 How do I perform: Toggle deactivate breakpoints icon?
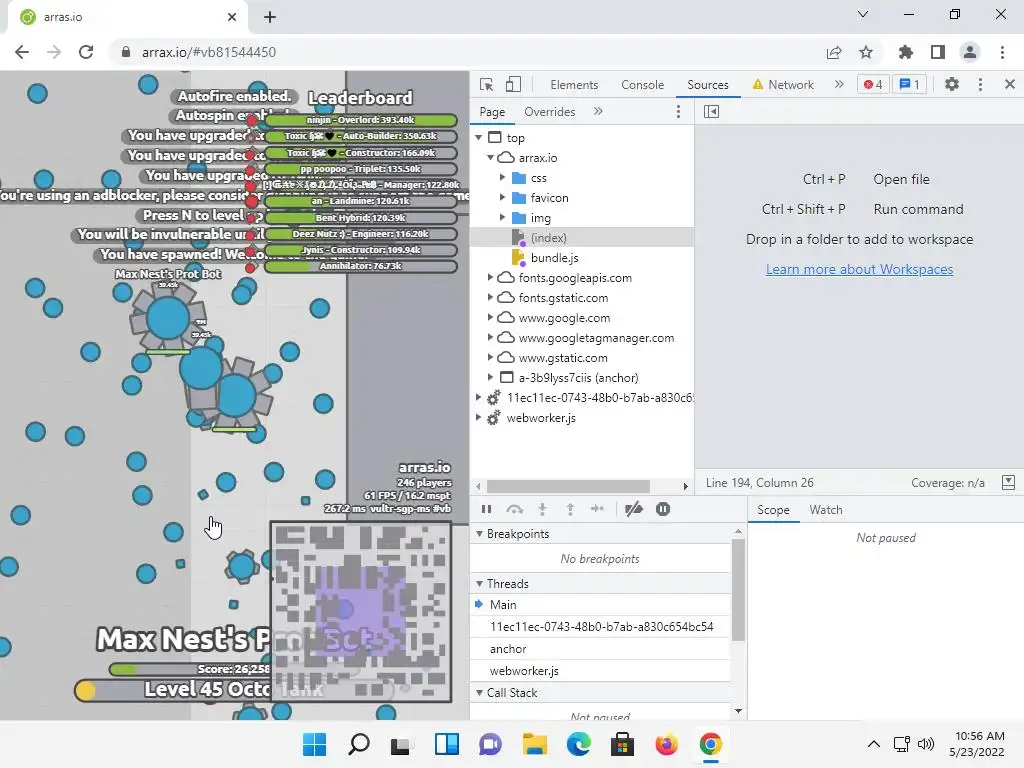click(633, 509)
